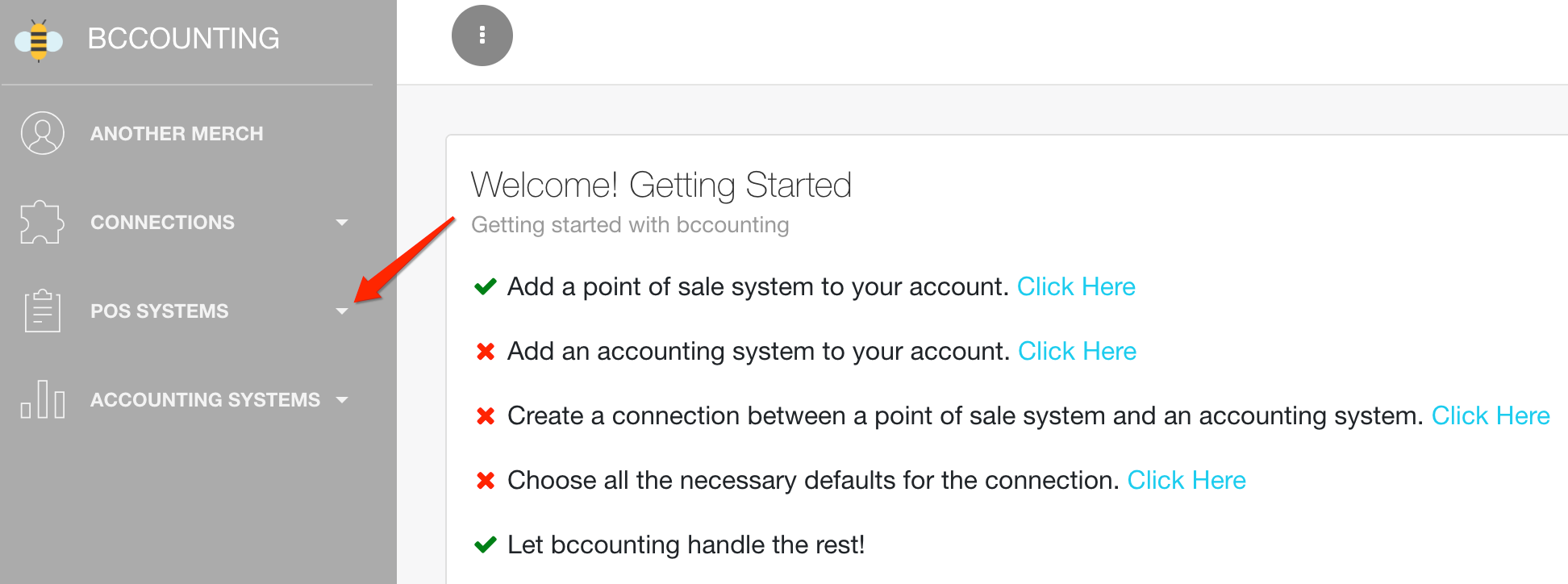Viewport: 1568px width, 584px height.
Task: Click Here link to create a connection
Action: coord(1491,415)
